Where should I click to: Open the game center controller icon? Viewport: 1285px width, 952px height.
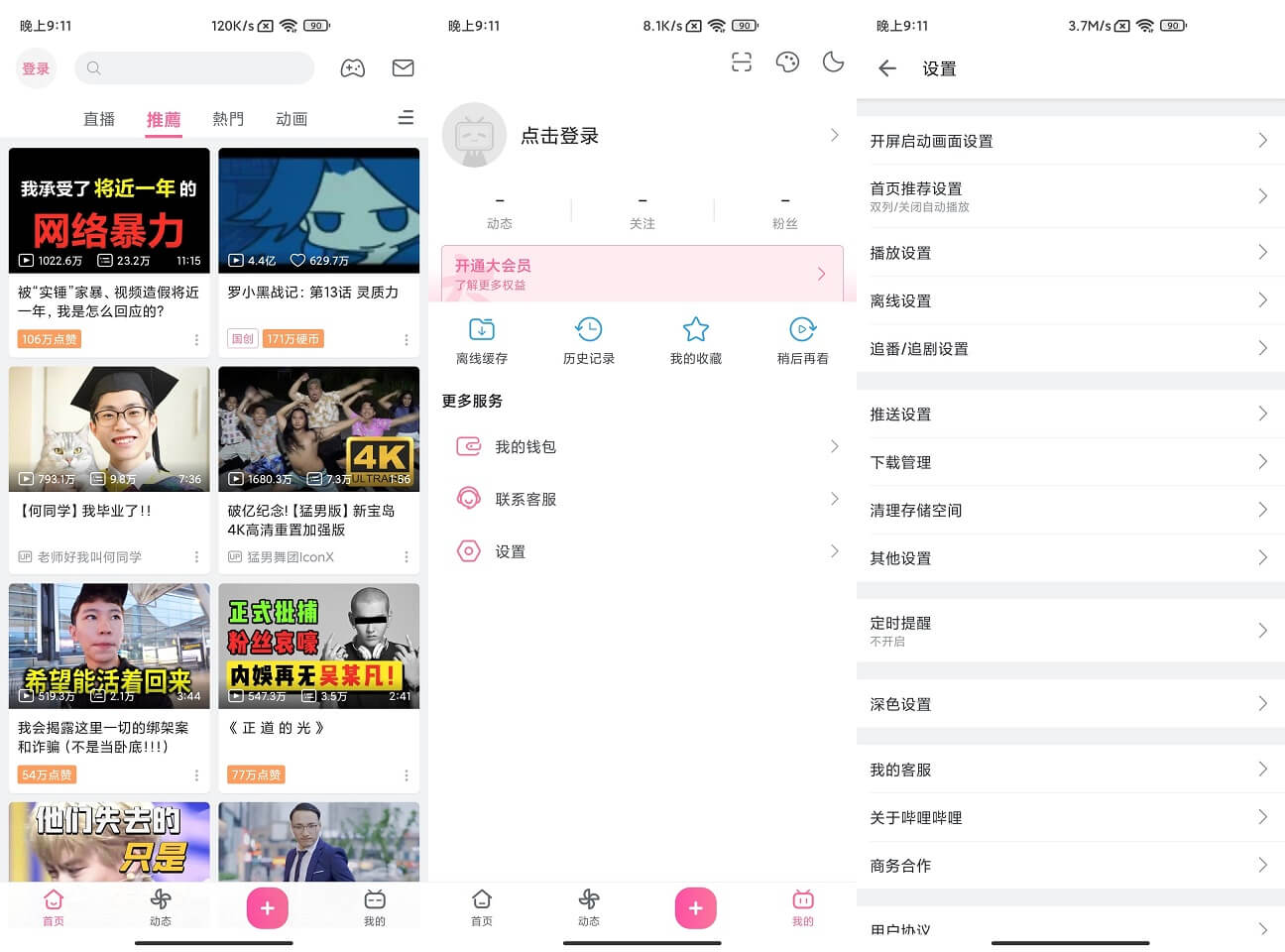(x=353, y=67)
